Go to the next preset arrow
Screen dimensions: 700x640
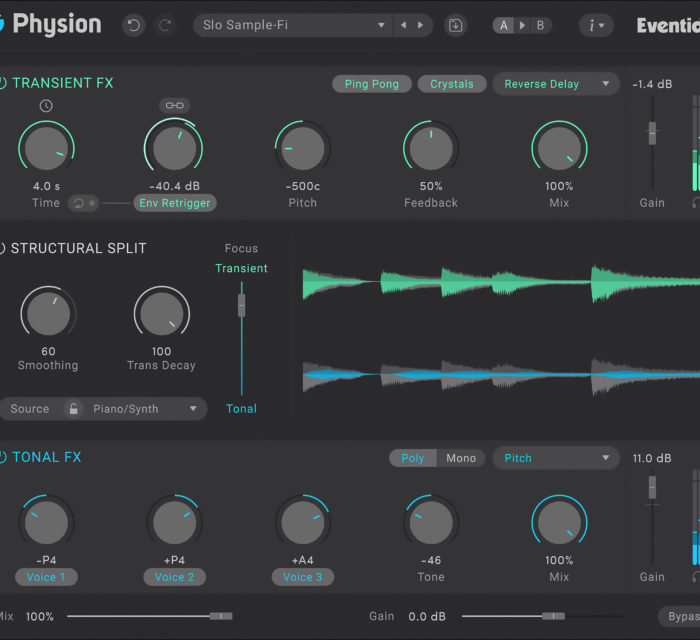[x=421, y=25]
